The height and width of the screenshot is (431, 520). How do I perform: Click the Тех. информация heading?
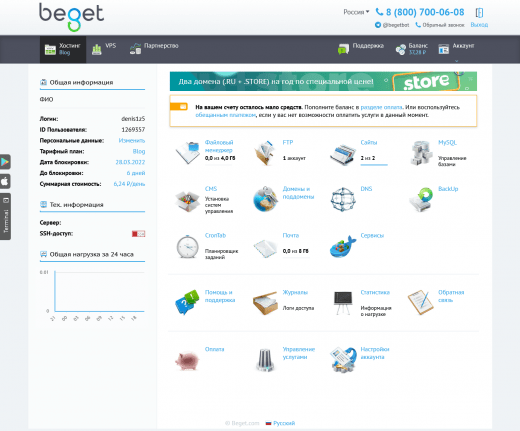coord(77,205)
